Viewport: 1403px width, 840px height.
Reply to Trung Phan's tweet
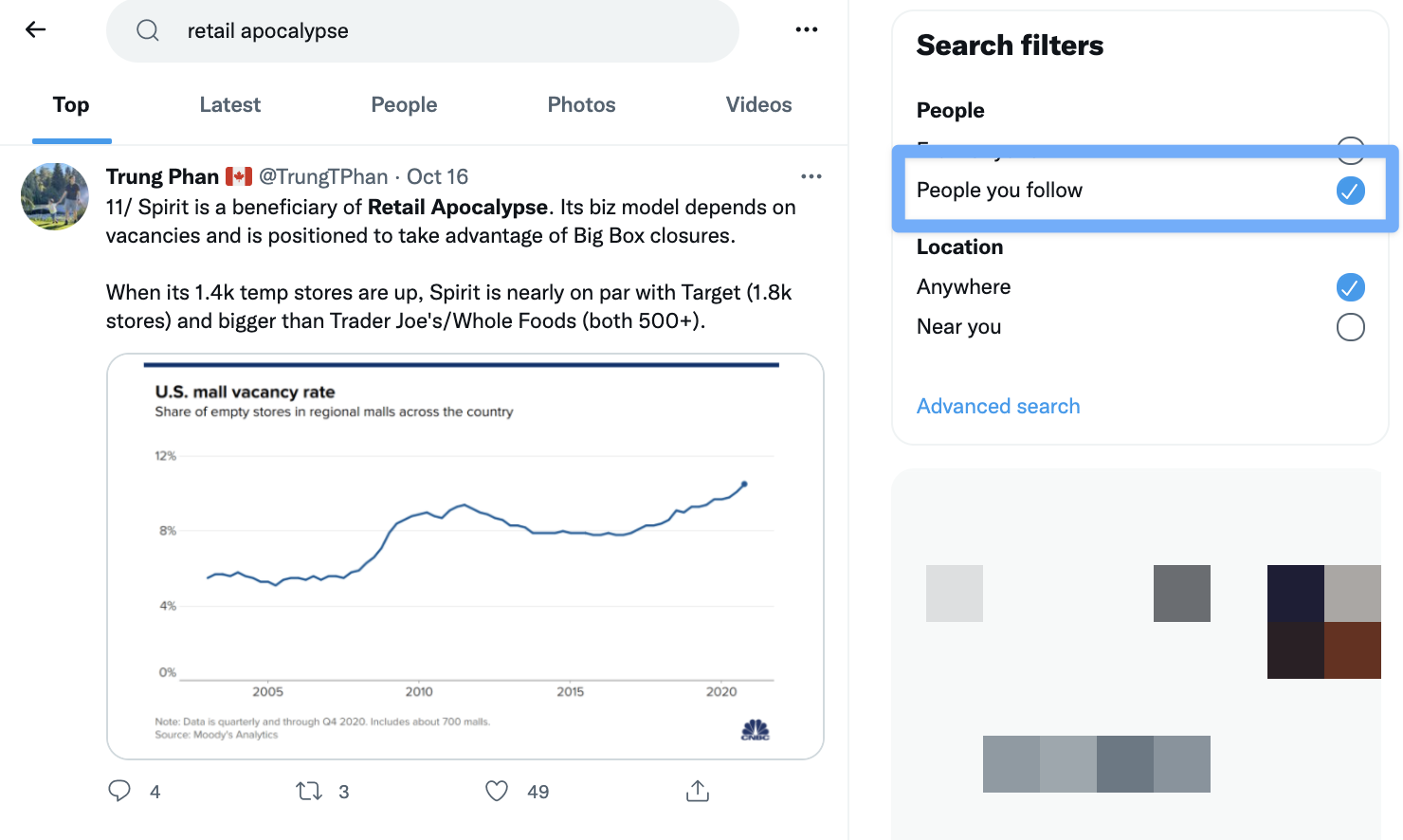pyautogui.click(x=119, y=791)
